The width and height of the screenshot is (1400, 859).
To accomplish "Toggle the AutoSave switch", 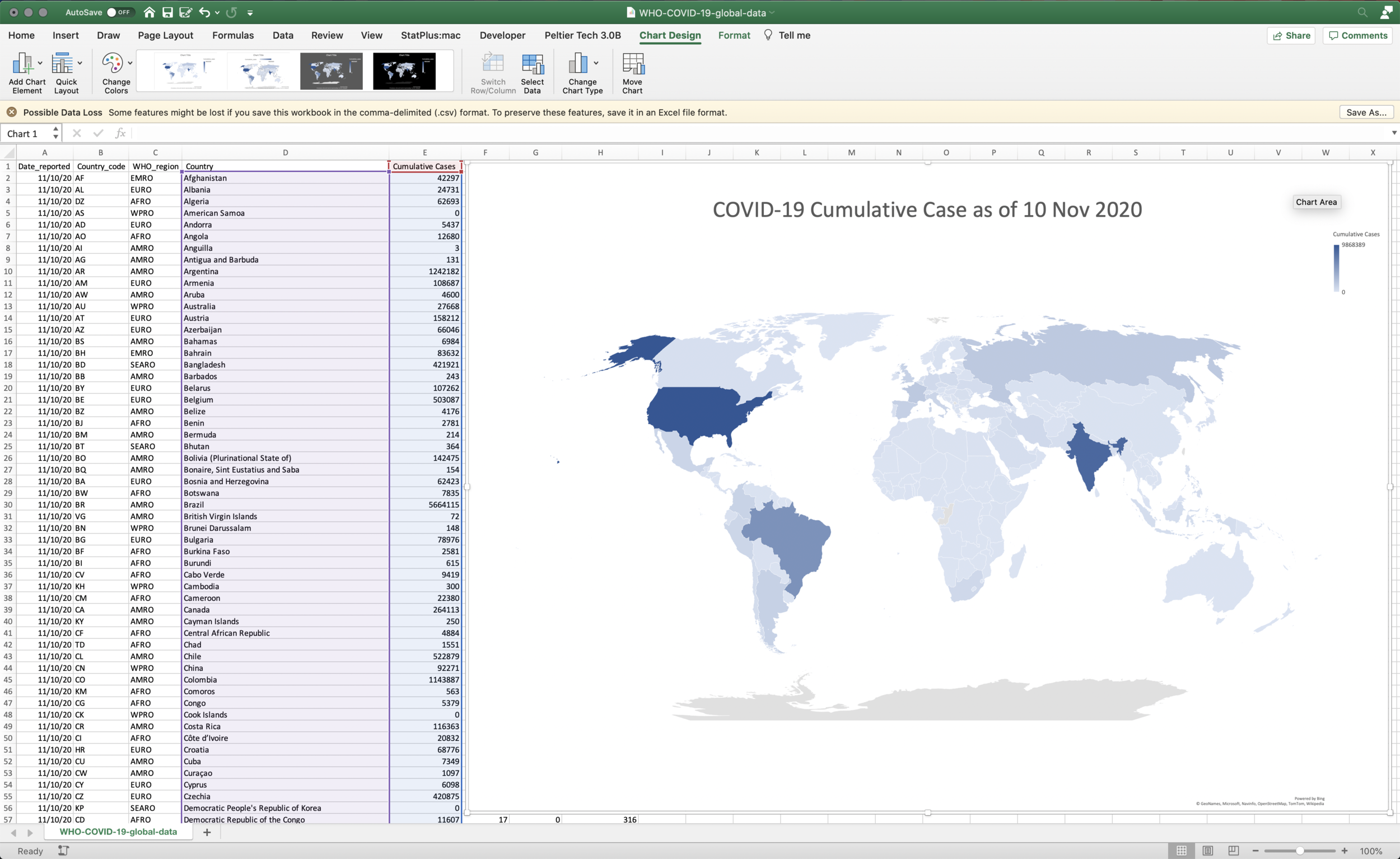I will (x=119, y=12).
